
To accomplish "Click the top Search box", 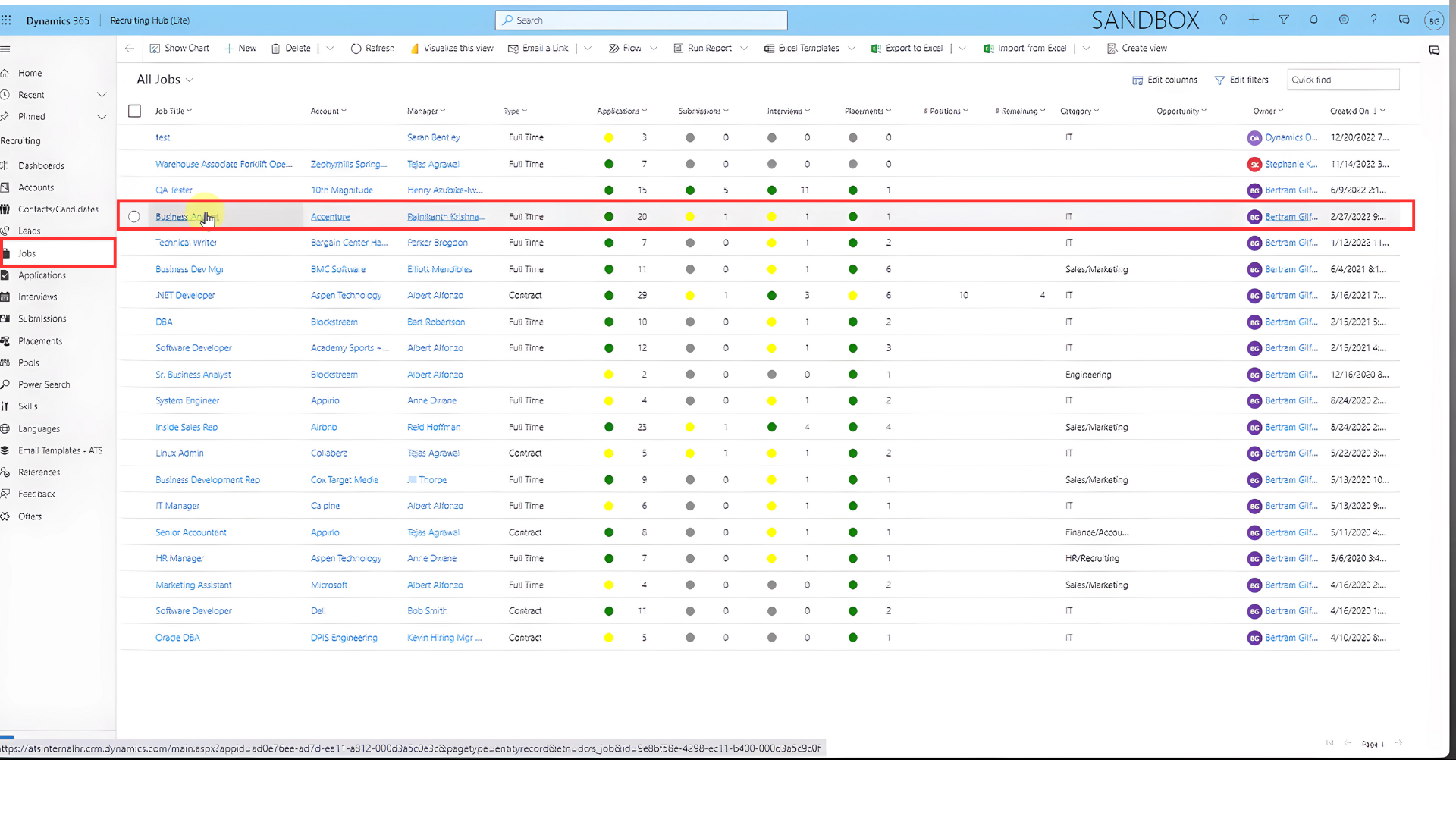I will pyautogui.click(x=642, y=20).
